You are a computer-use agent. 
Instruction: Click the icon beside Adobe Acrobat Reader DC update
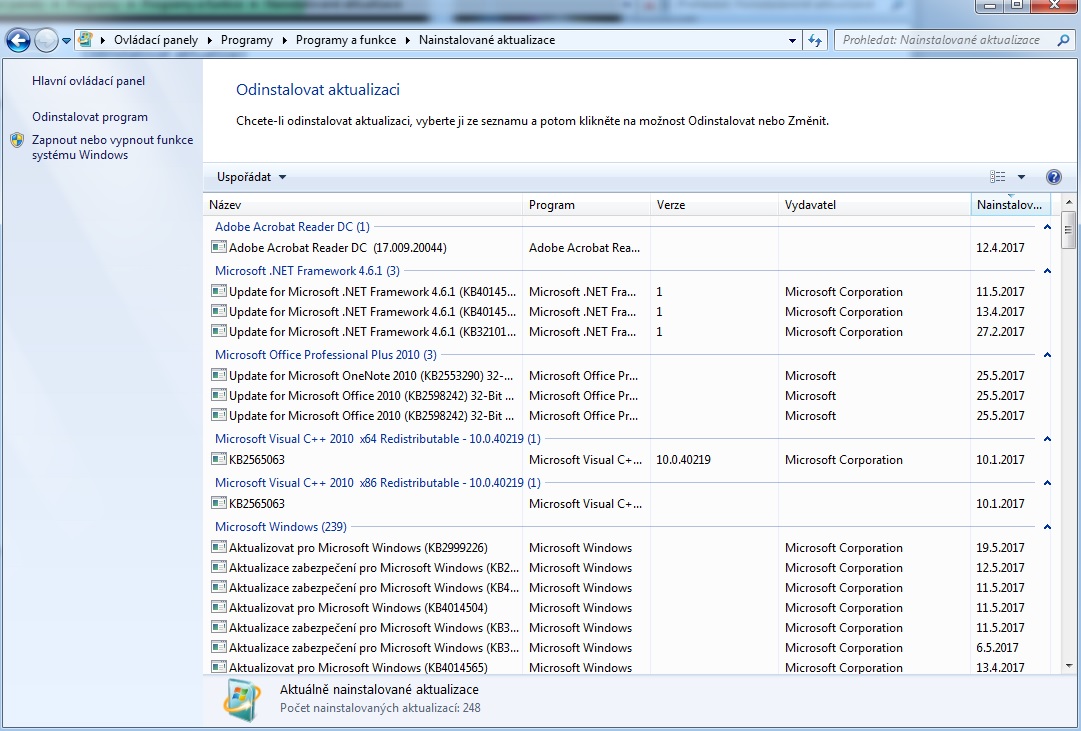[219, 248]
